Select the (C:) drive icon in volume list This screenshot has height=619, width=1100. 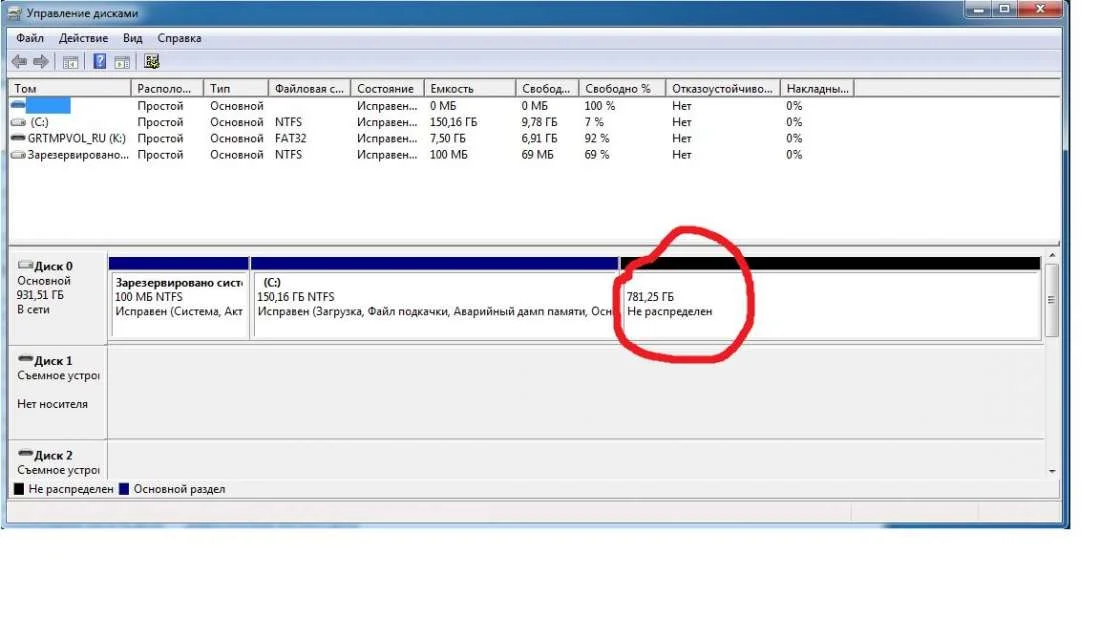[x=19, y=122]
